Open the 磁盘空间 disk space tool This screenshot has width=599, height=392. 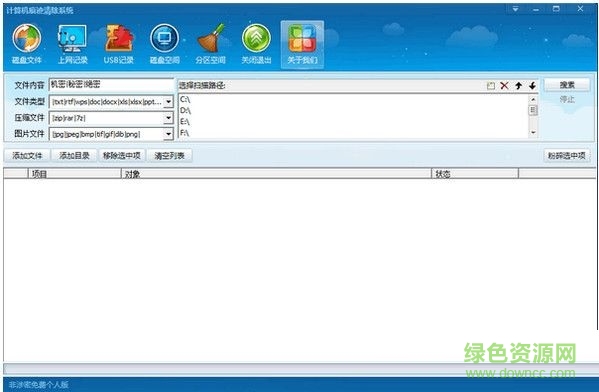click(164, 44)
